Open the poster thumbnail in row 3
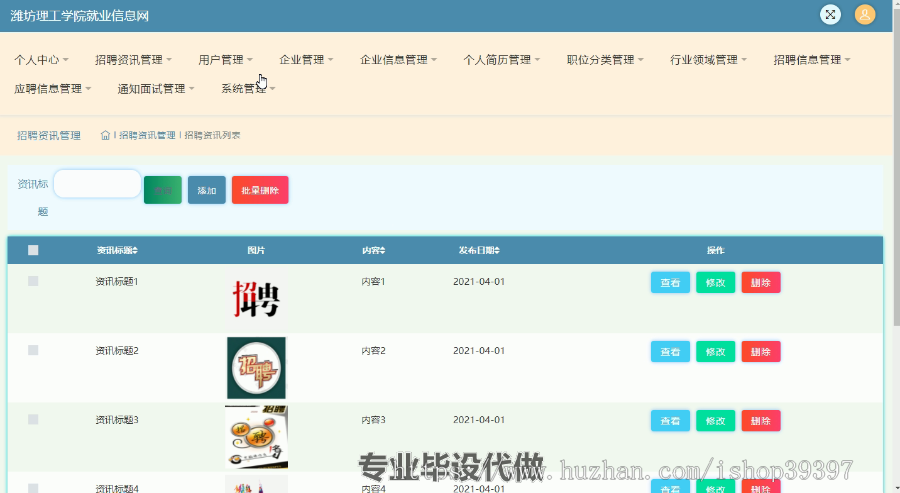900x493 pixels. pos(256,437)
